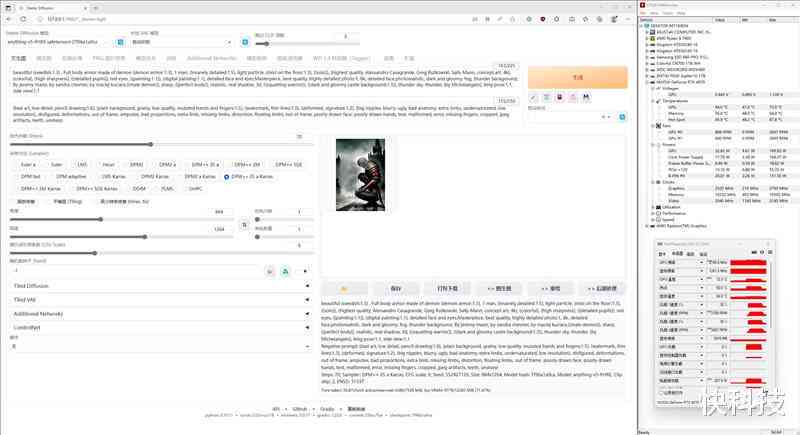Expand the Tiled Diffusion section
This screenshot has width=800, height=435.
coord(161,286)
